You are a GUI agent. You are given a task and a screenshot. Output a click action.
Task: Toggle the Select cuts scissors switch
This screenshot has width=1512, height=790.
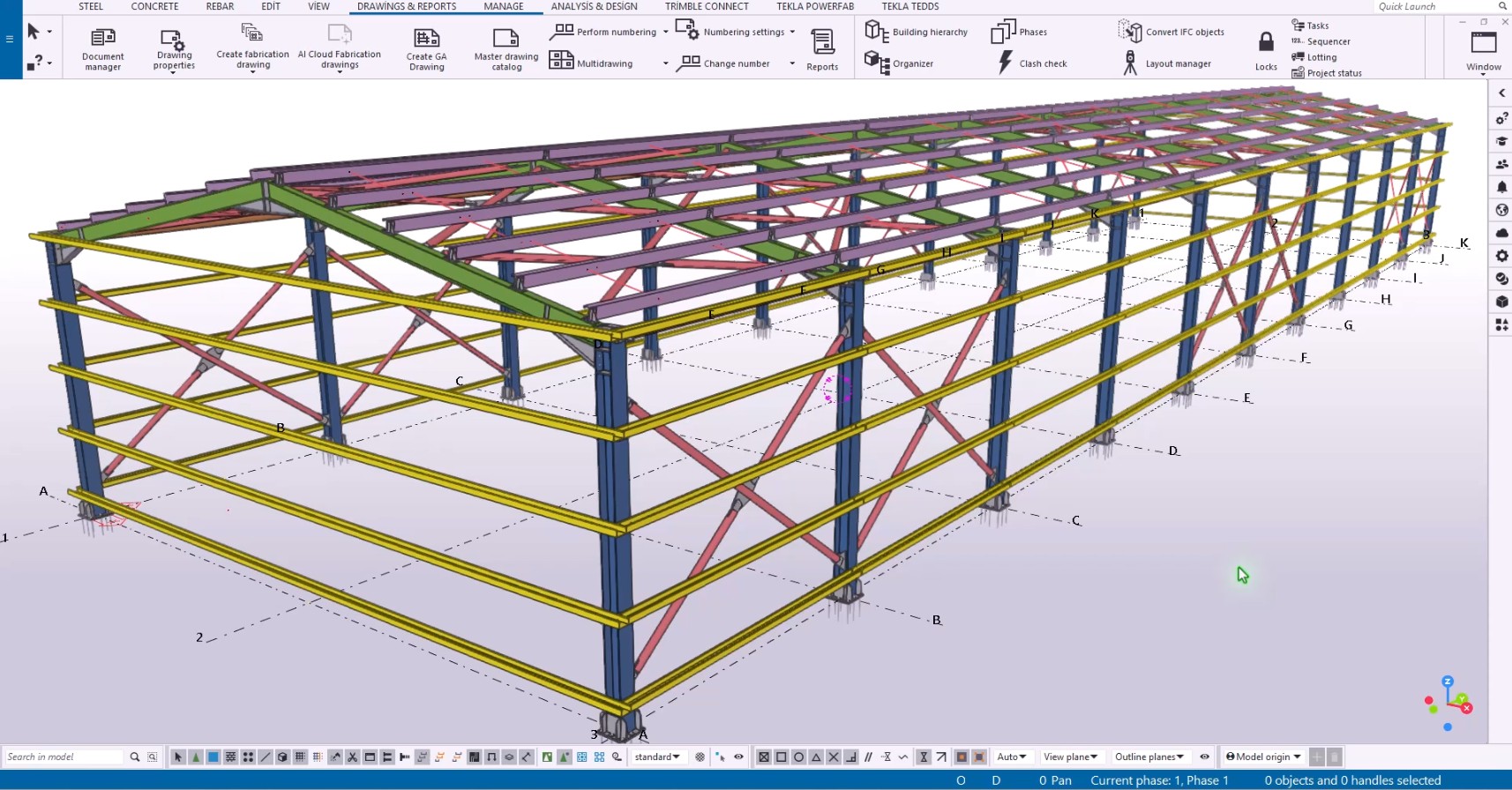(352, 756)
